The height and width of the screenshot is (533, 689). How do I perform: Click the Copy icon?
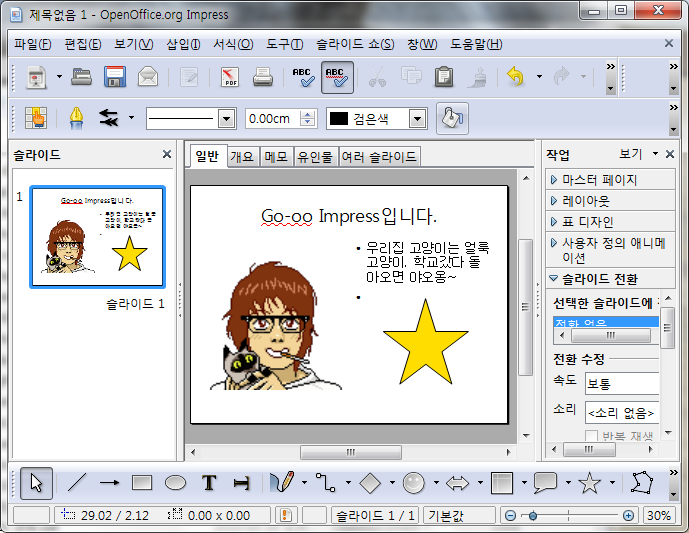tap(411, 76)
